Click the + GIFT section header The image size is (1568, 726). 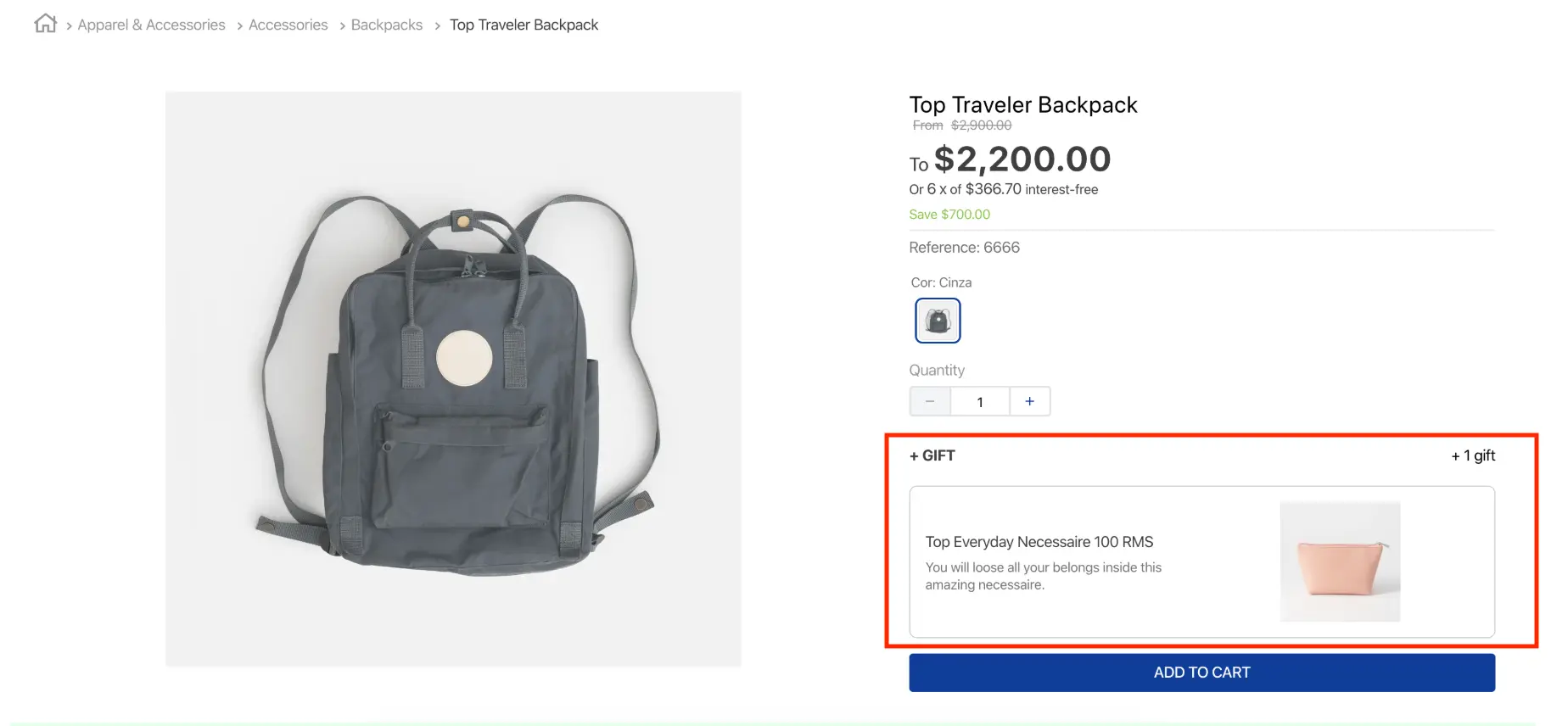932,455
